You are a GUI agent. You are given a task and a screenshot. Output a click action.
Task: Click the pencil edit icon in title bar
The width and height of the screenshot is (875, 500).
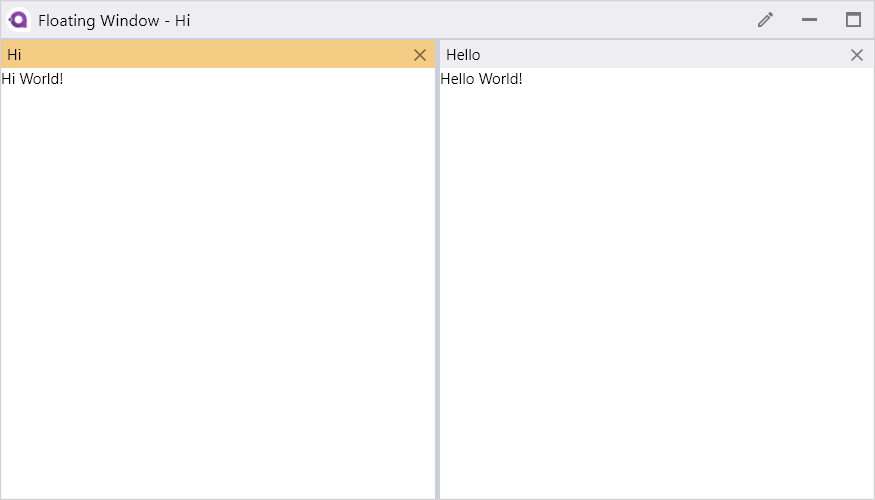(x=766, y=20)
